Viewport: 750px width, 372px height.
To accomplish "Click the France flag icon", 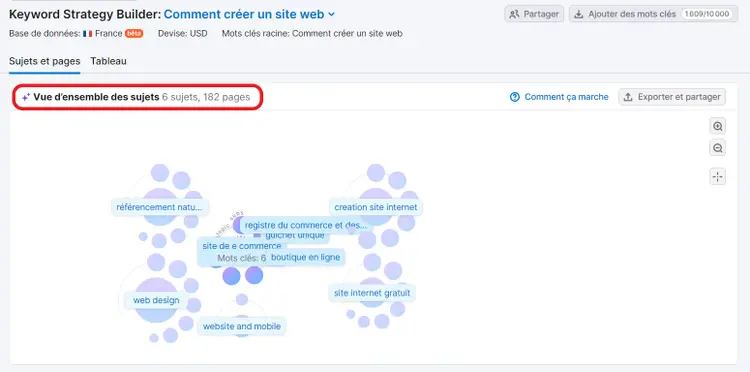I will click(88, 34).
